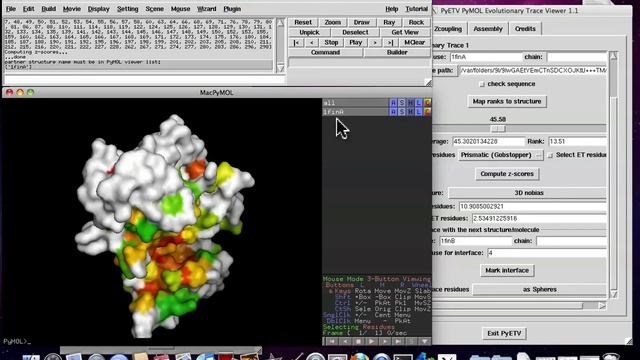Click the Rank input field showing 13.51
The image size is (640, 360).
(x=577, y=142)
